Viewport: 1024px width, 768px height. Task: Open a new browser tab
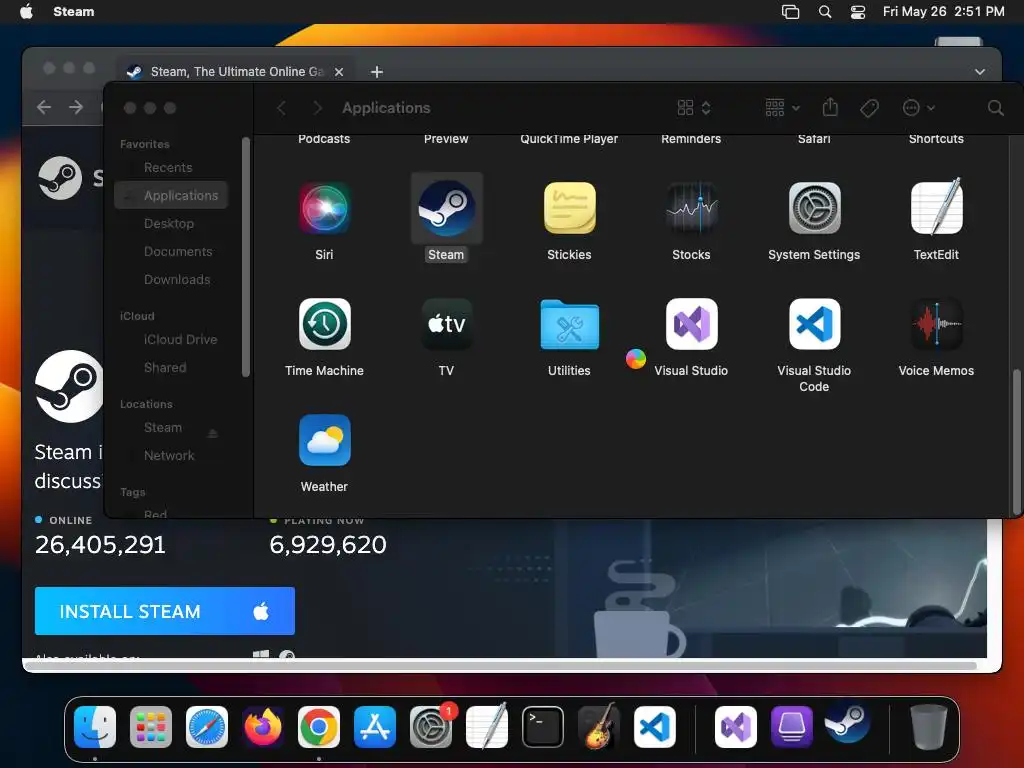377,72
